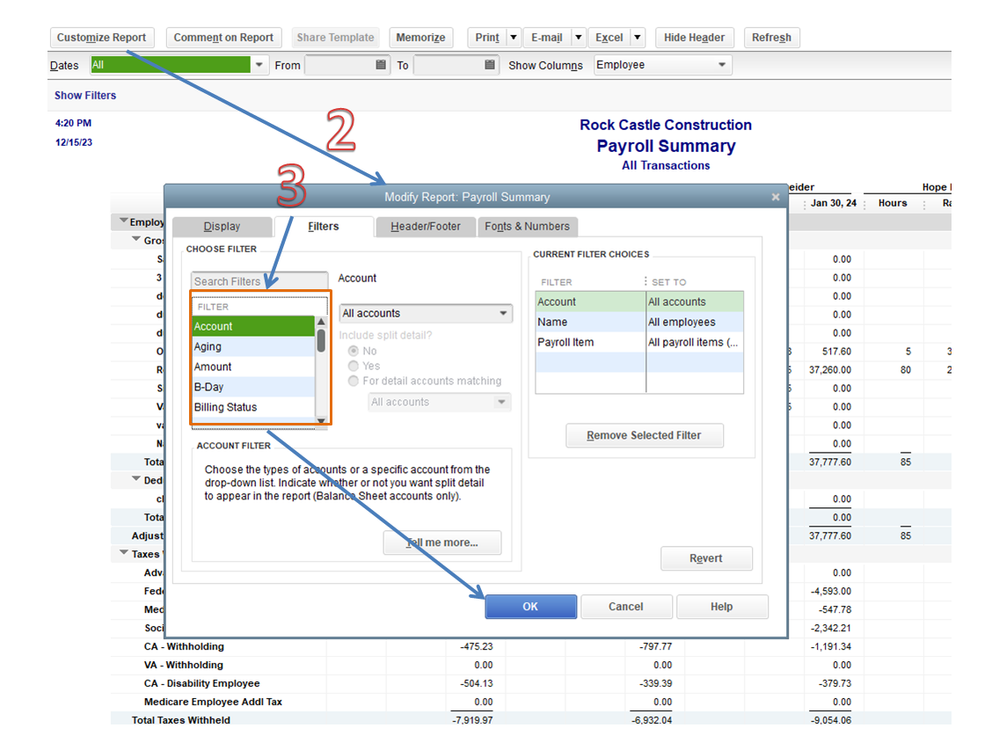999x749 pixels.
Task: Click the Print button
Action: (487, 38)
